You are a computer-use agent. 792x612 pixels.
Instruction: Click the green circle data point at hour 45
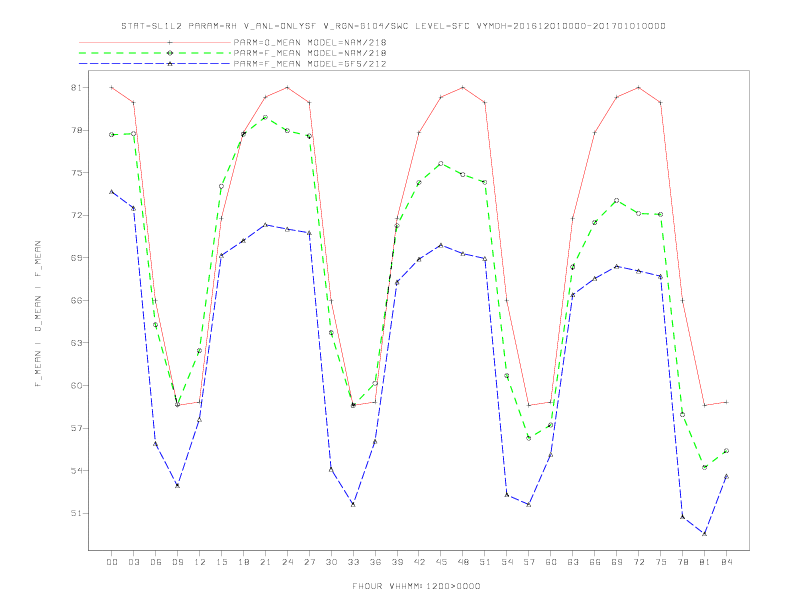[x=441, y=164]
